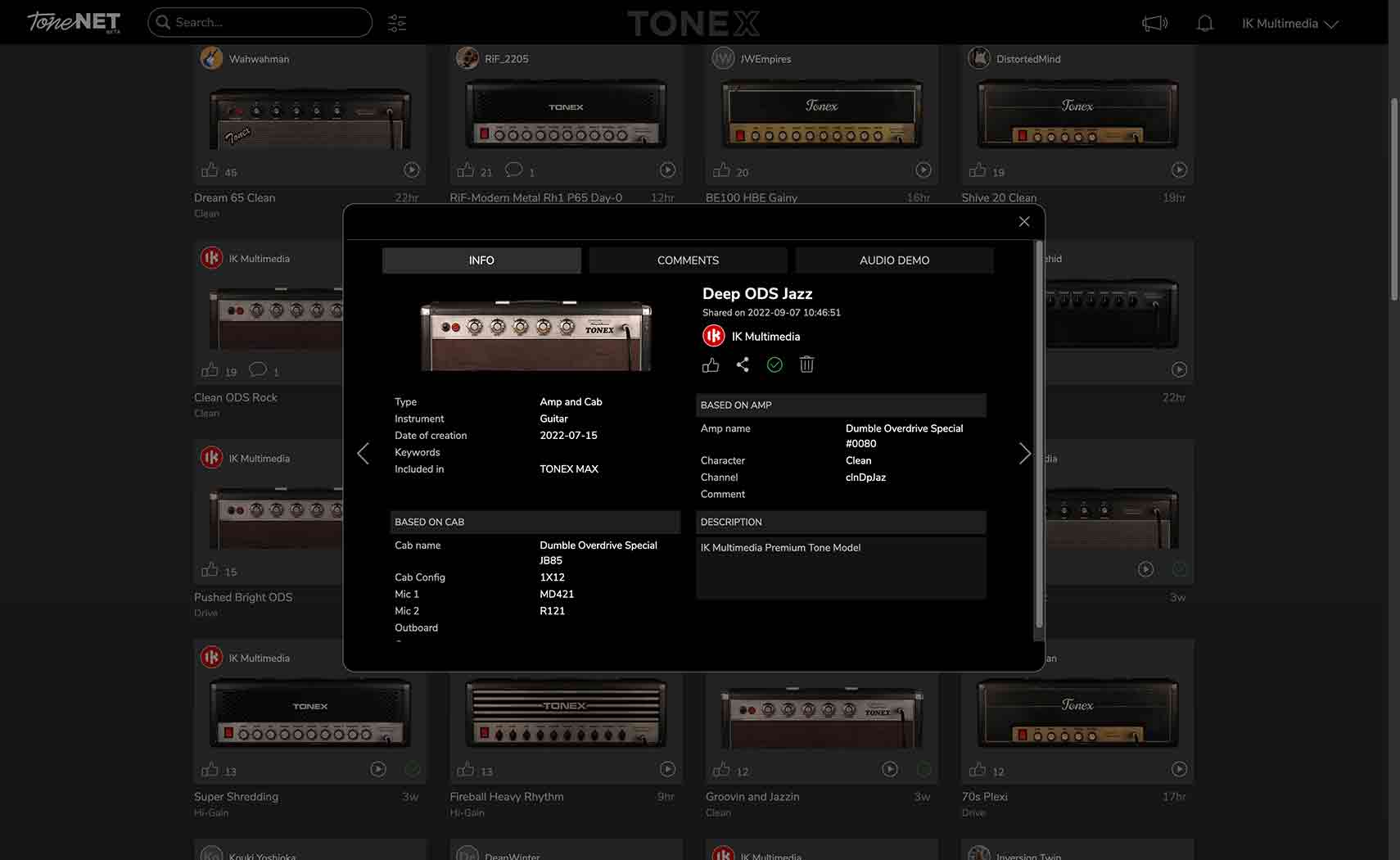
Task: Click the BASED ON AMP section header
Action: coord(841,405)
